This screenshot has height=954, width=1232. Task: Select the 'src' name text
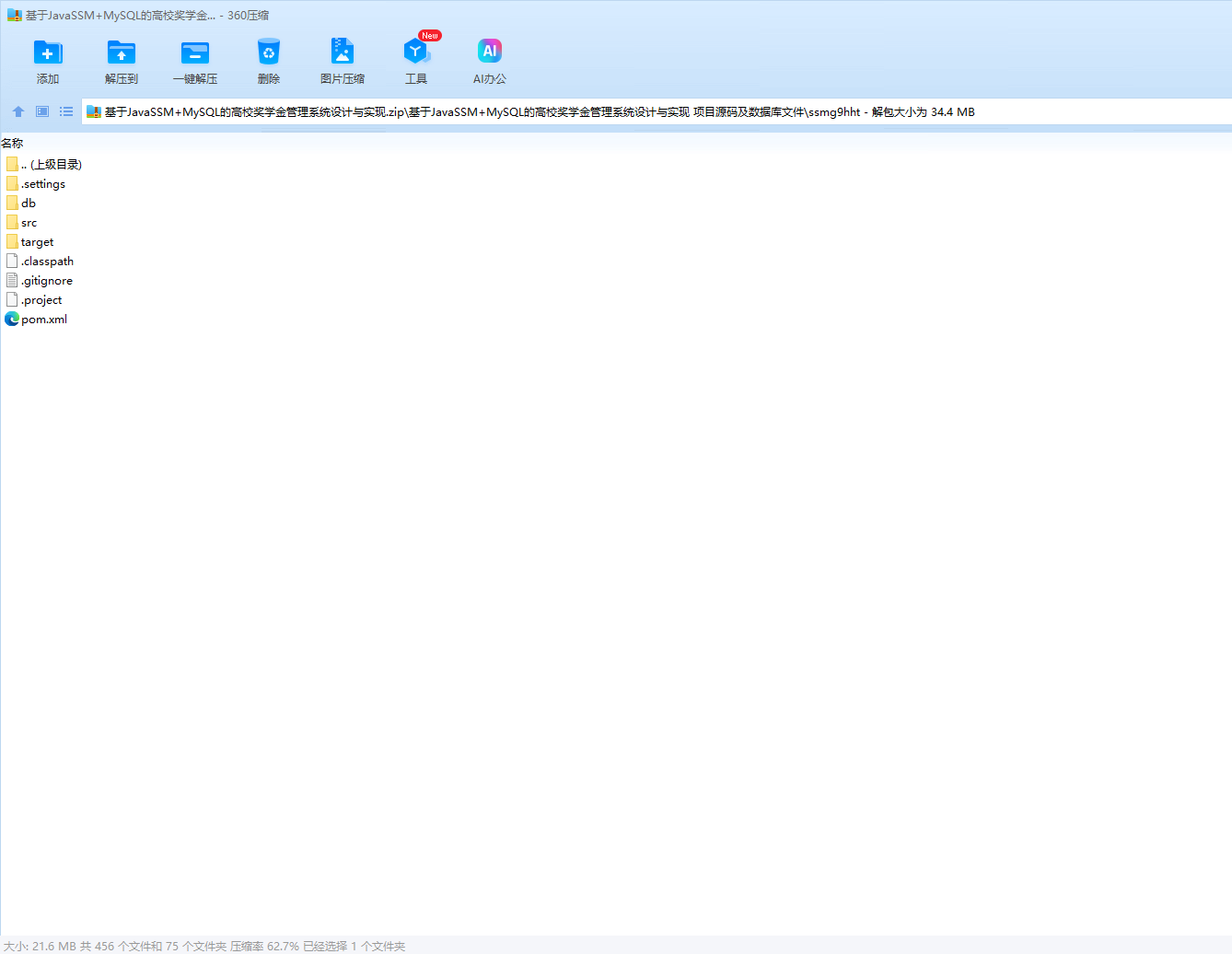(29, 222)
